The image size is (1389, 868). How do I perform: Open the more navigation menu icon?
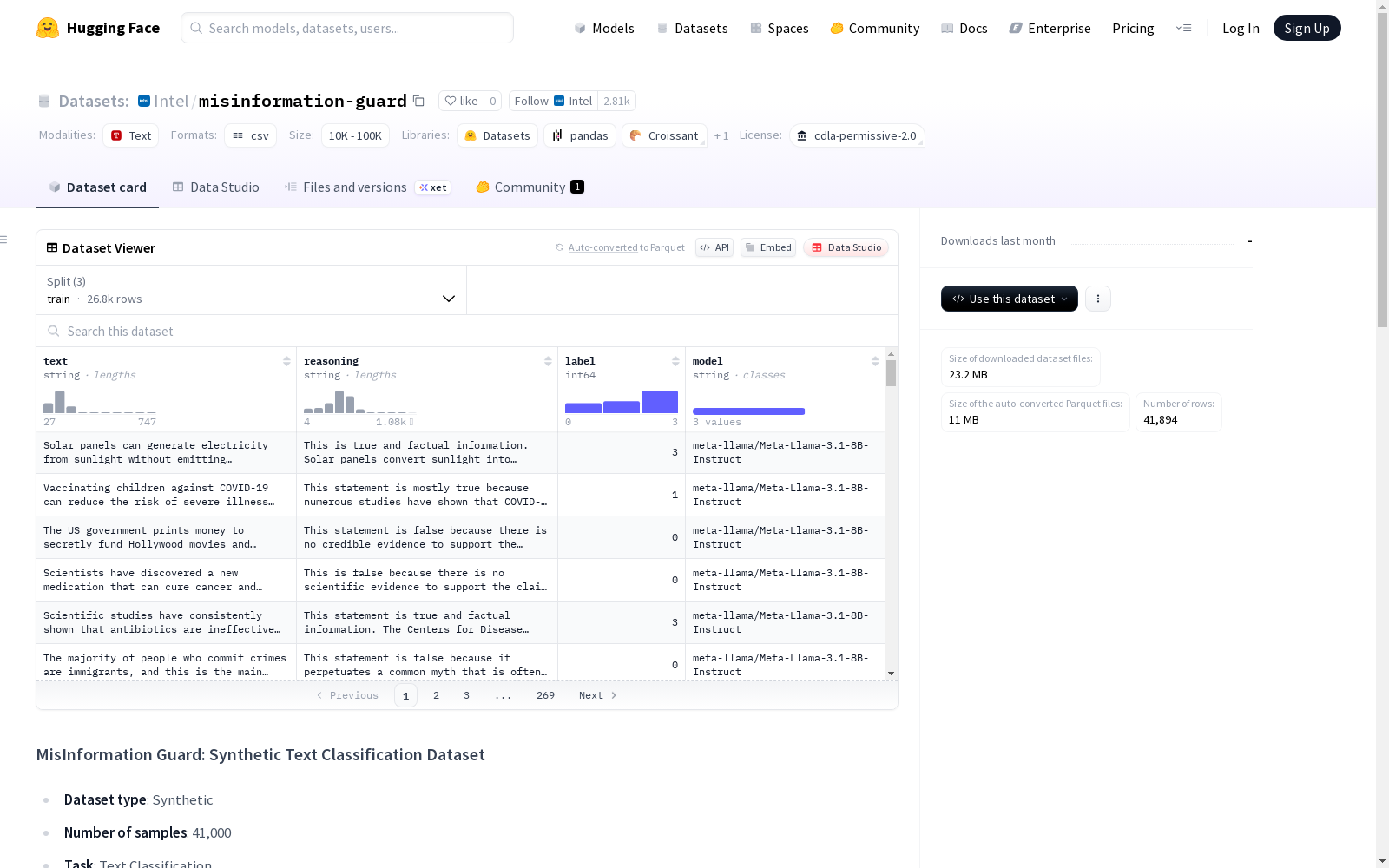[x=1183, y=28]
